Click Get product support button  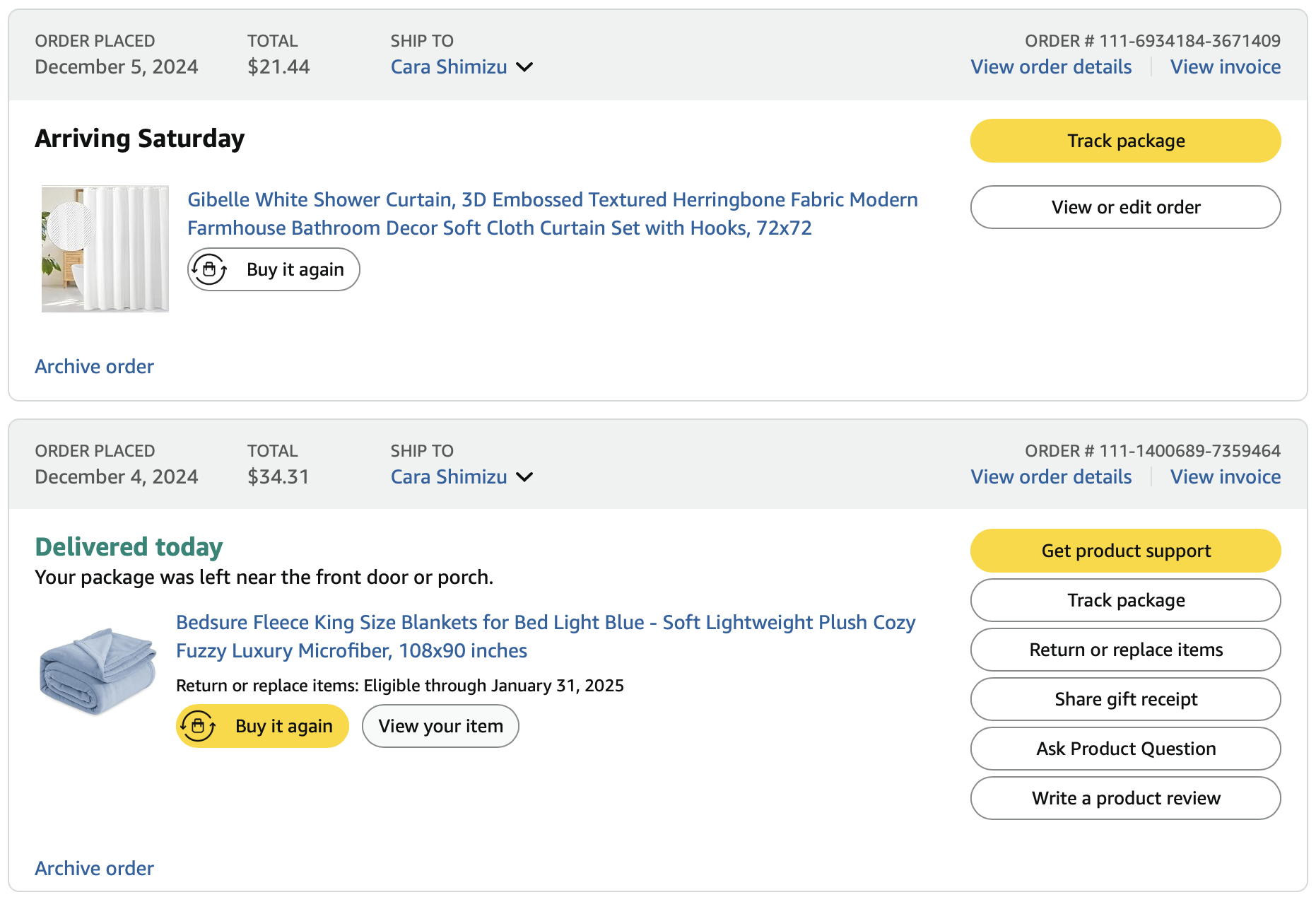point(1125,551)
